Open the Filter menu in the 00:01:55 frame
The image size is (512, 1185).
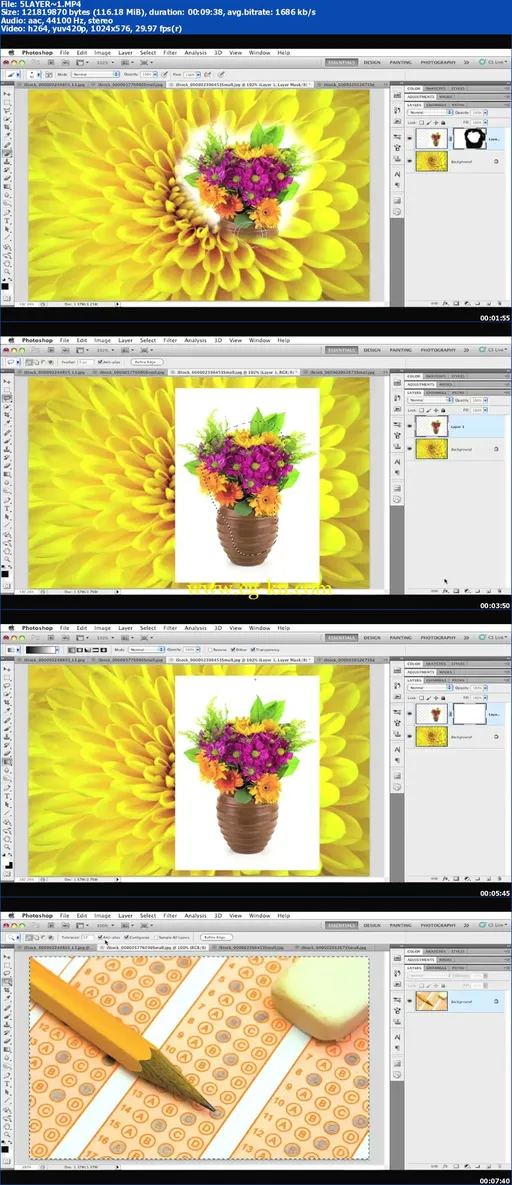point(169,53)
